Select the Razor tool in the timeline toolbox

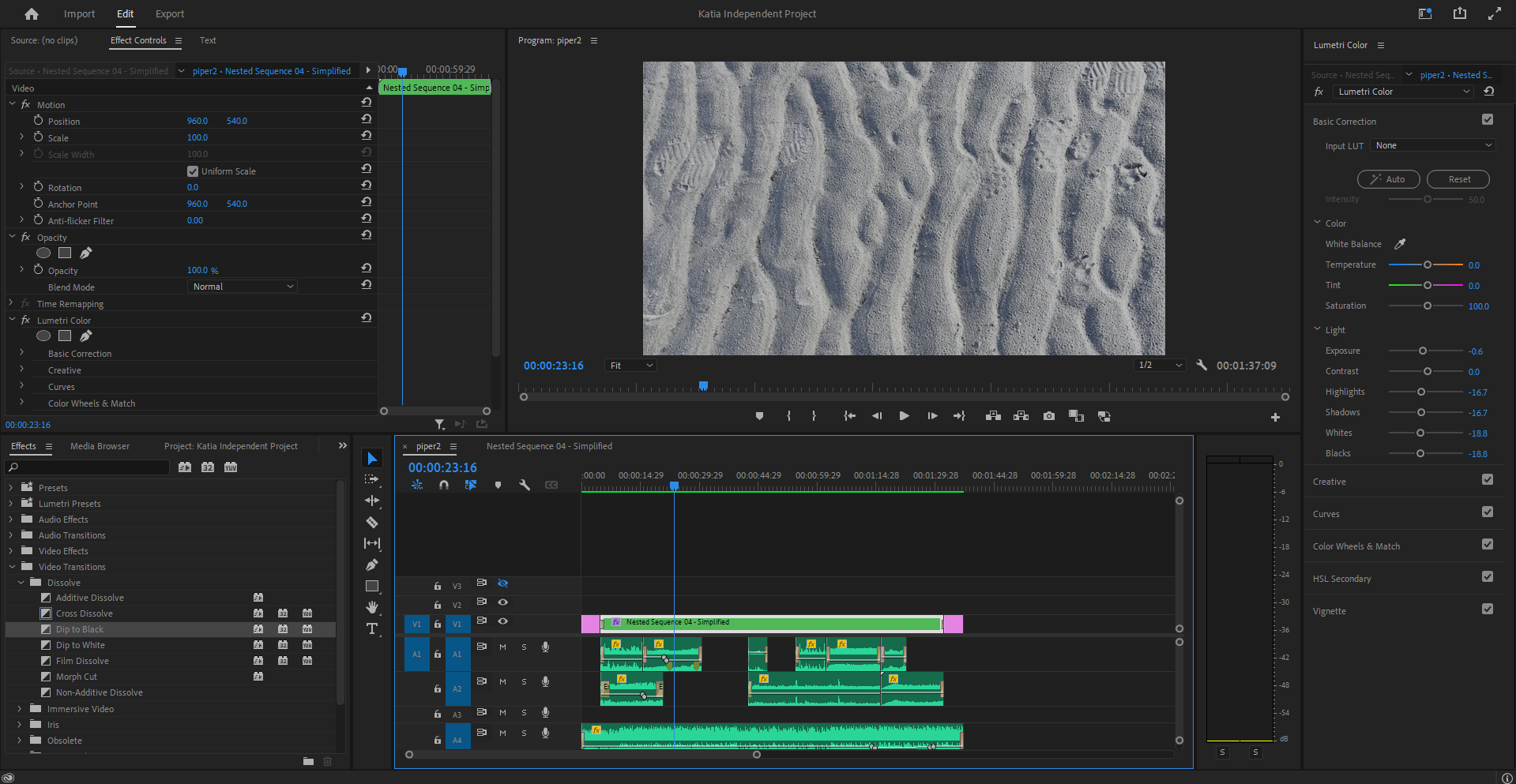click(372, 522)
